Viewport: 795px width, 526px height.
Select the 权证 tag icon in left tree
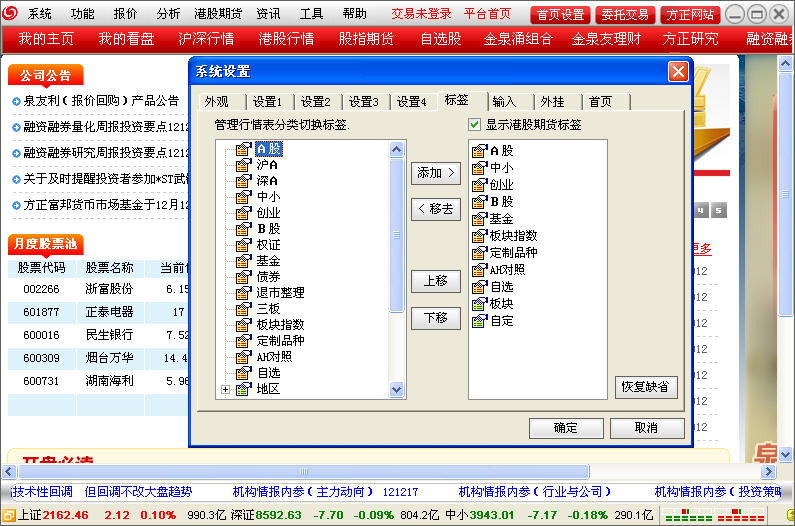[242, 245]
